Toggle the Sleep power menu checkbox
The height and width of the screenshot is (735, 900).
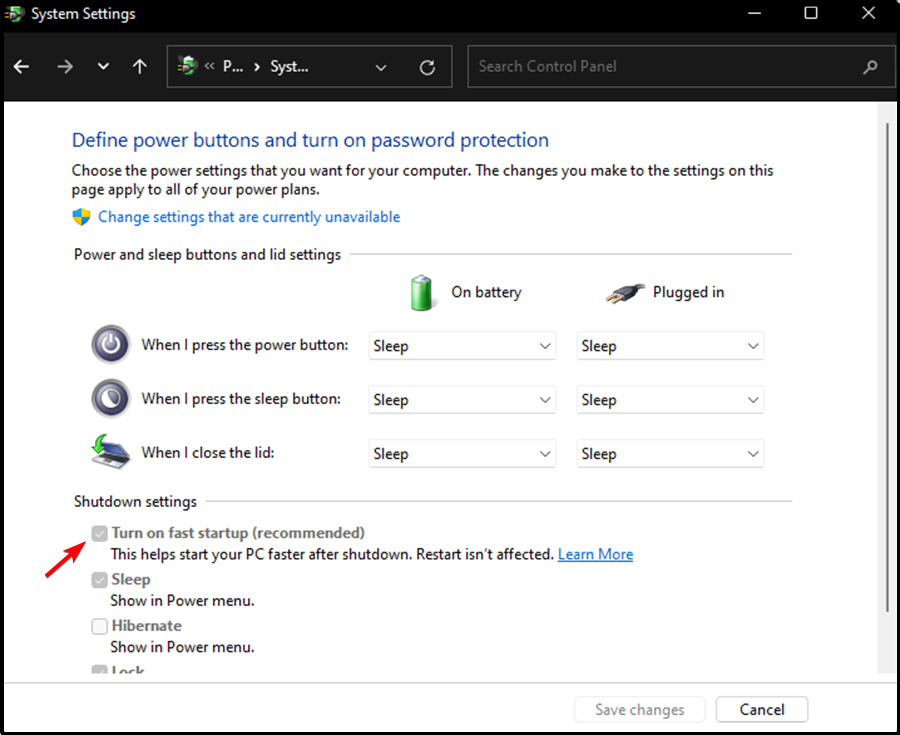(x=99, y=579)
